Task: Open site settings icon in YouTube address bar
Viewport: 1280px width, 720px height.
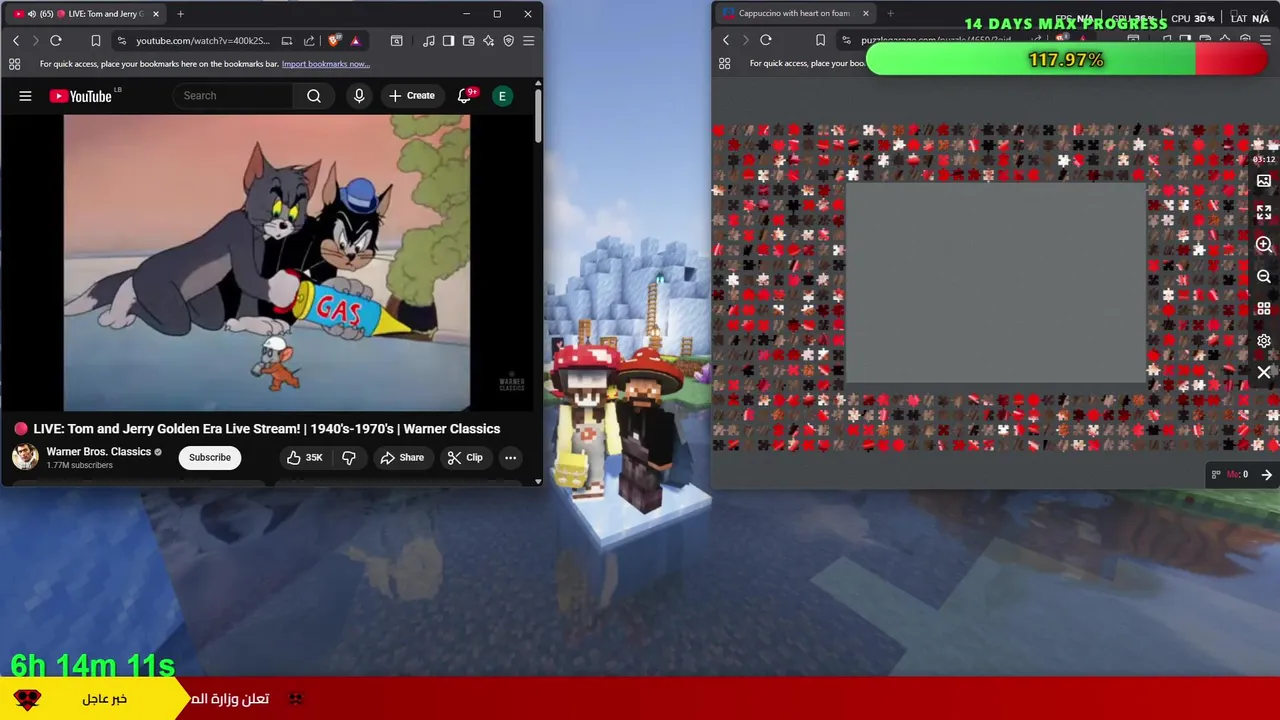Action: coord(121,41)
